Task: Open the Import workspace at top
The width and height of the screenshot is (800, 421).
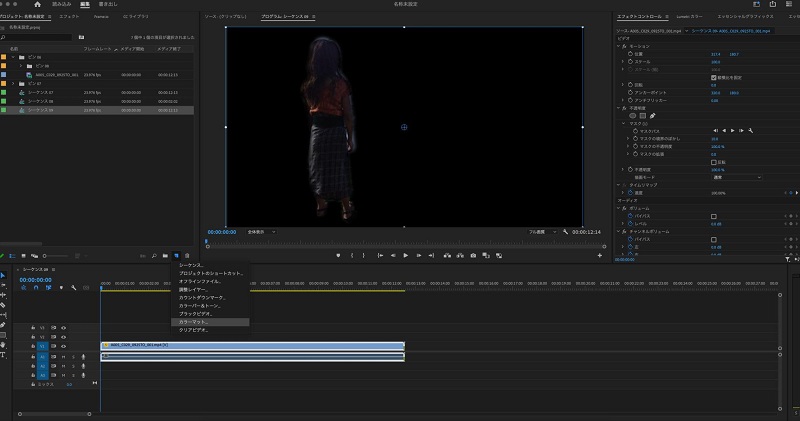Action: (x=62, y=4)
